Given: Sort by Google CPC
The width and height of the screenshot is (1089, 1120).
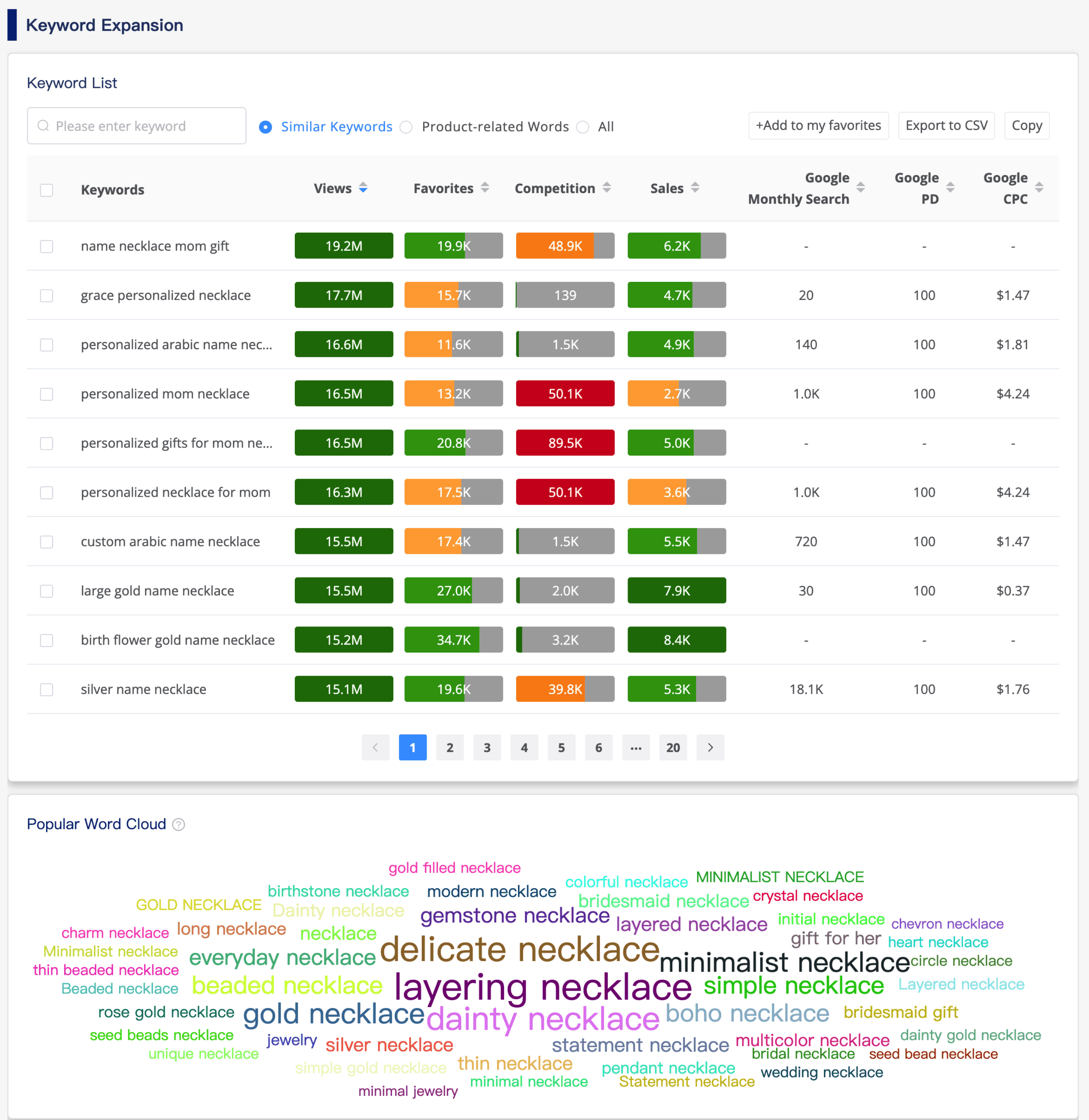Looking at the screenshot, I should point(1040,187).
